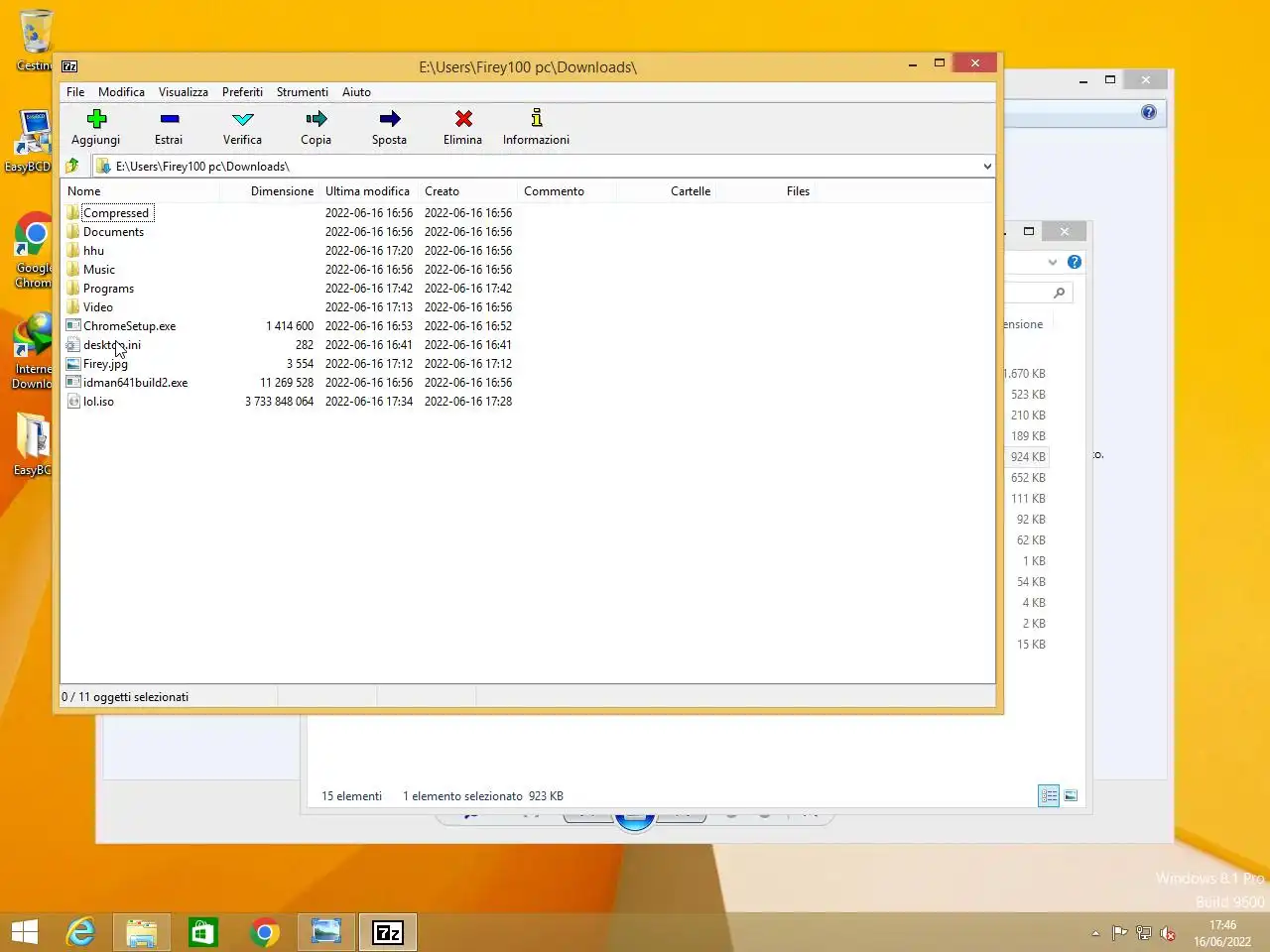
Task: Click the volume icon in the system tray
Action: tap(1169, 933)
